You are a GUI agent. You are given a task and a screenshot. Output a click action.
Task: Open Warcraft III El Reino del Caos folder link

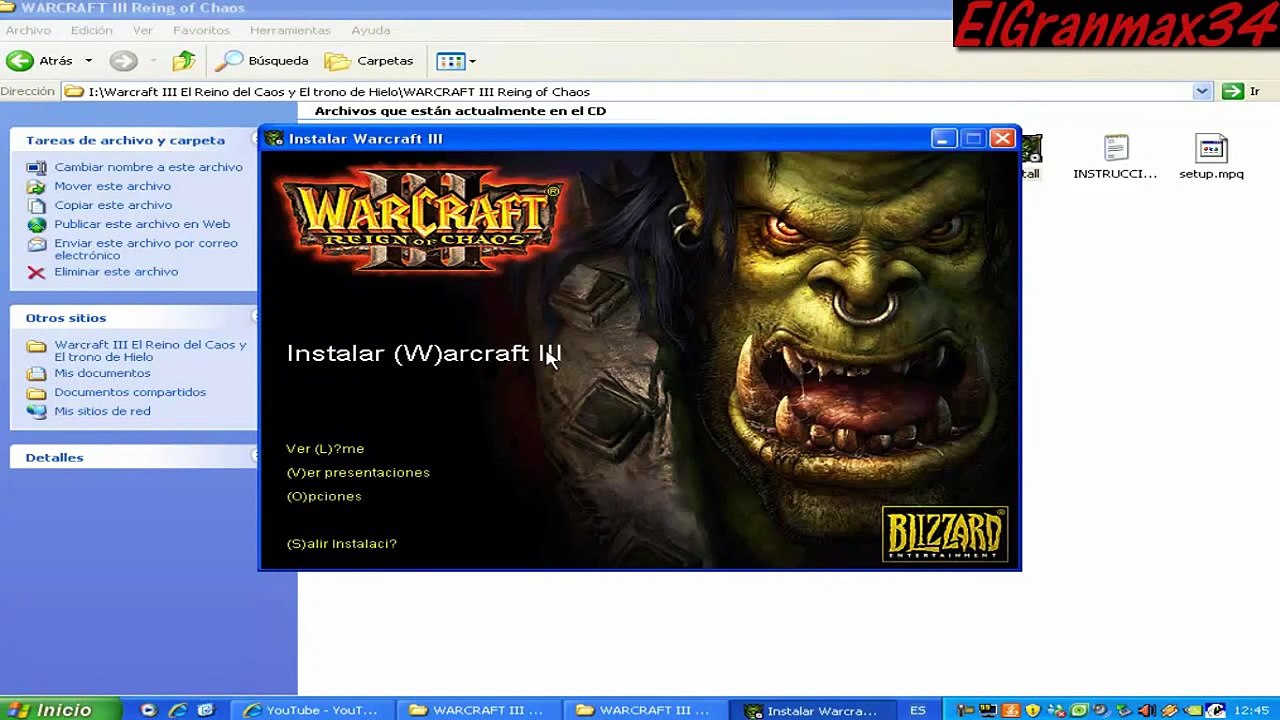pyautogui.click(x=150, y=350)
